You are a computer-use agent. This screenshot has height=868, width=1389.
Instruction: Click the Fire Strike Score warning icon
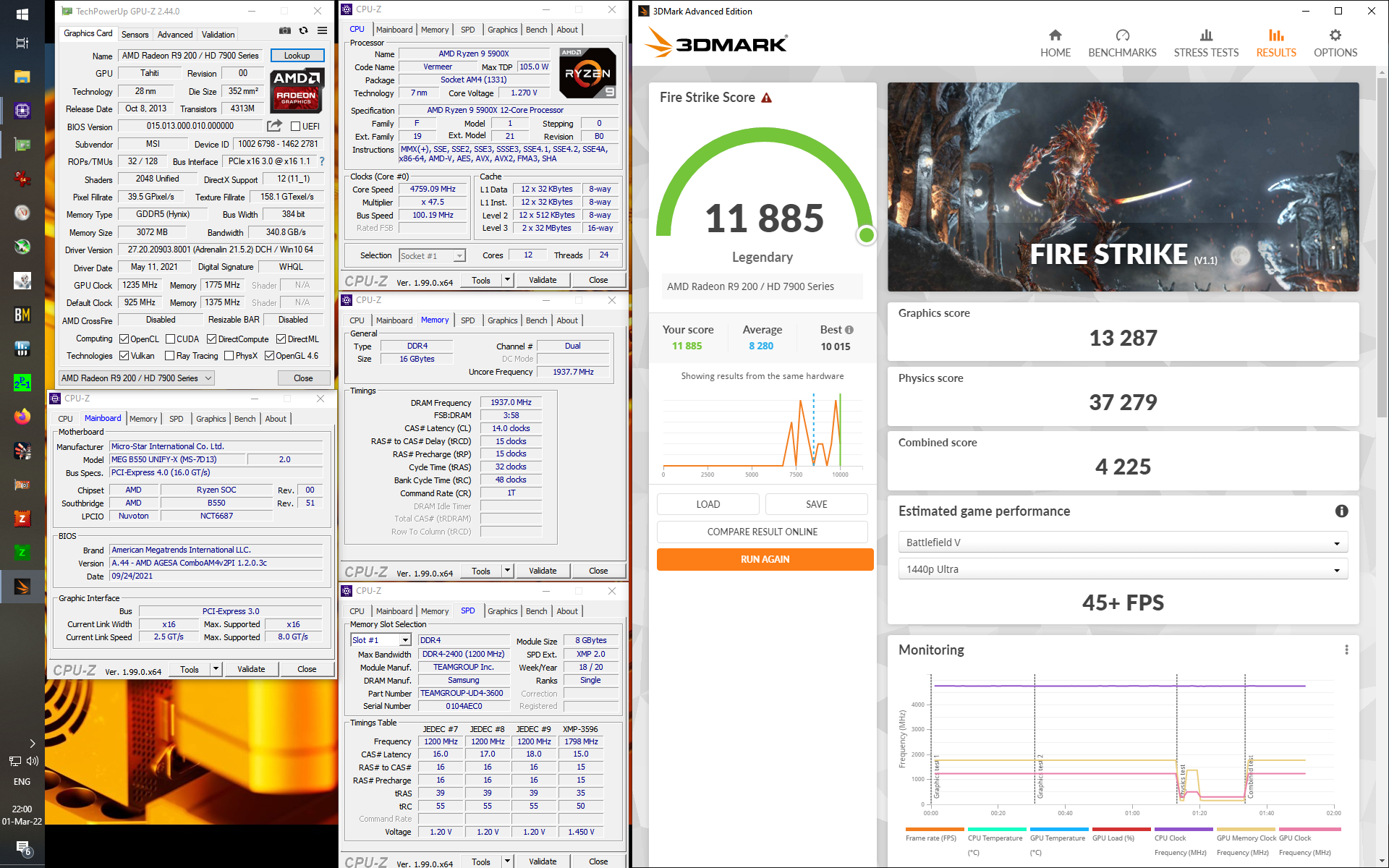coord(767,98)
